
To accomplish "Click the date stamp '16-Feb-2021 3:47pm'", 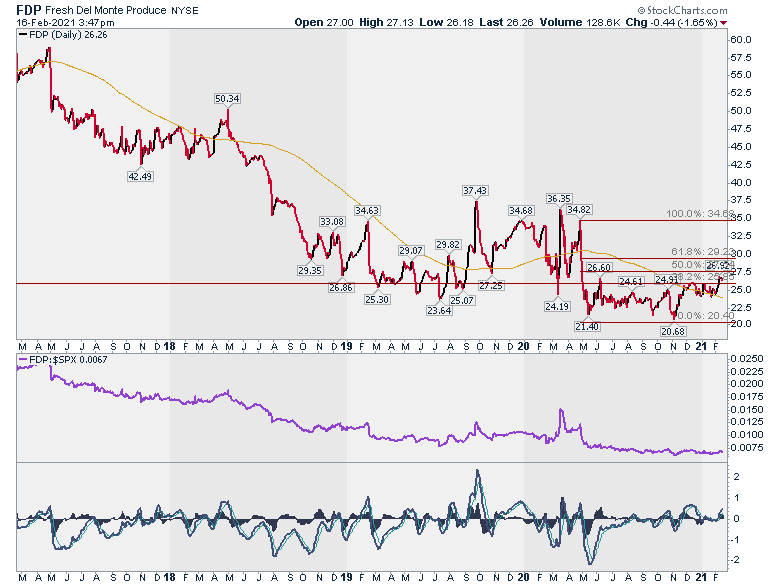I will 65,22.
